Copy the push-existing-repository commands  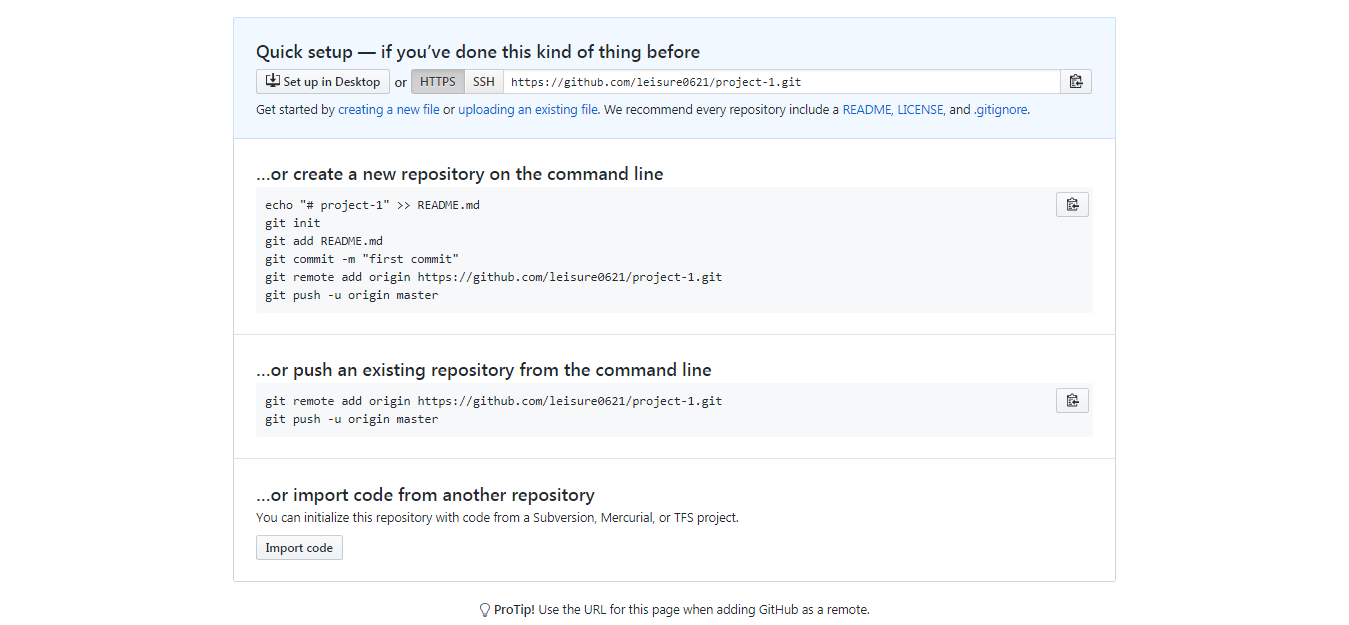(x=1072, y=400)
